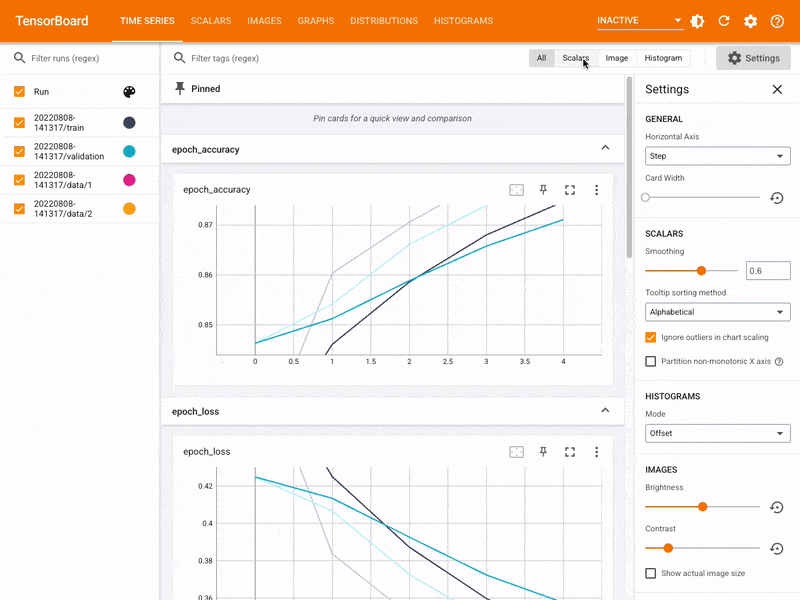The height and width of the screenshot is (600, 800).
Task: Reload data with the refresh icon
Action: tap(724, 21)
